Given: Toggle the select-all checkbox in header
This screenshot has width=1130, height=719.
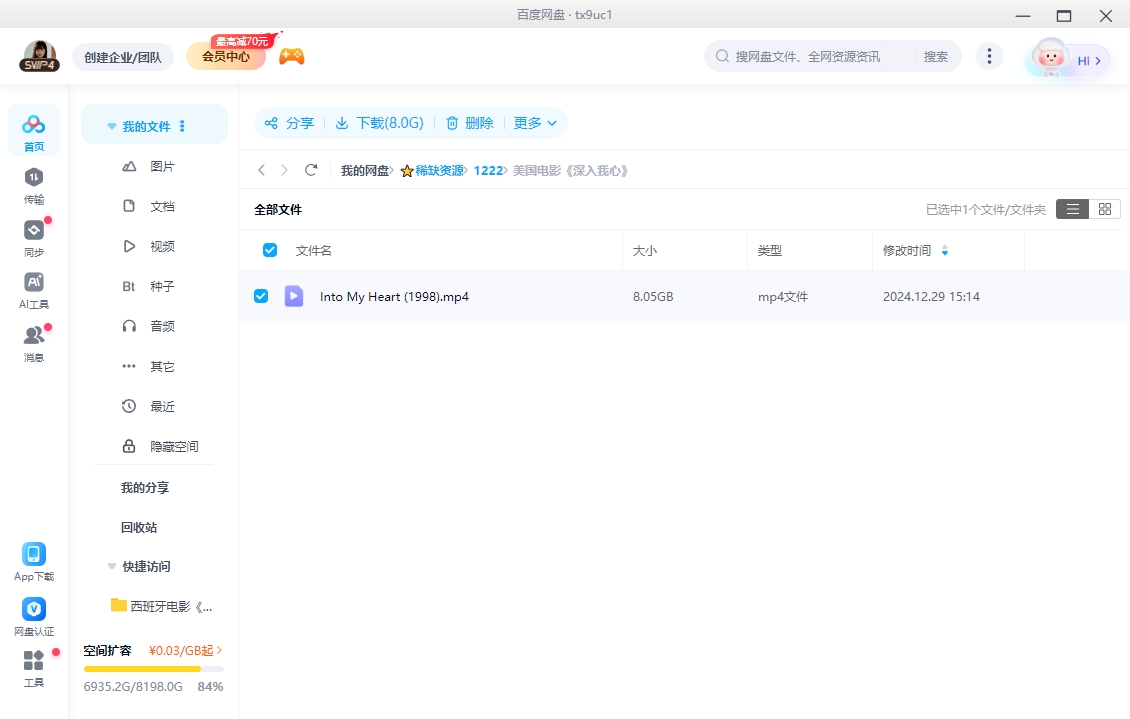Looking at the screenshot, I should tap(269, 250).
